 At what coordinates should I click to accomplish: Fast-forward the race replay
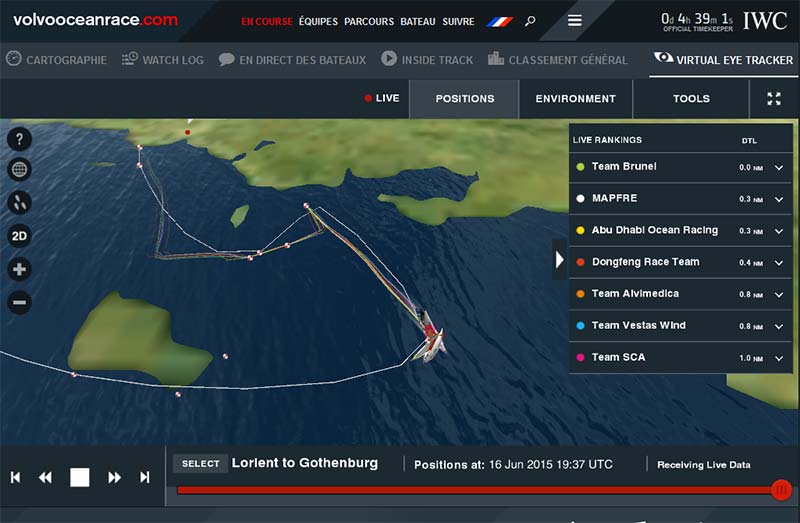coord(114,477)
